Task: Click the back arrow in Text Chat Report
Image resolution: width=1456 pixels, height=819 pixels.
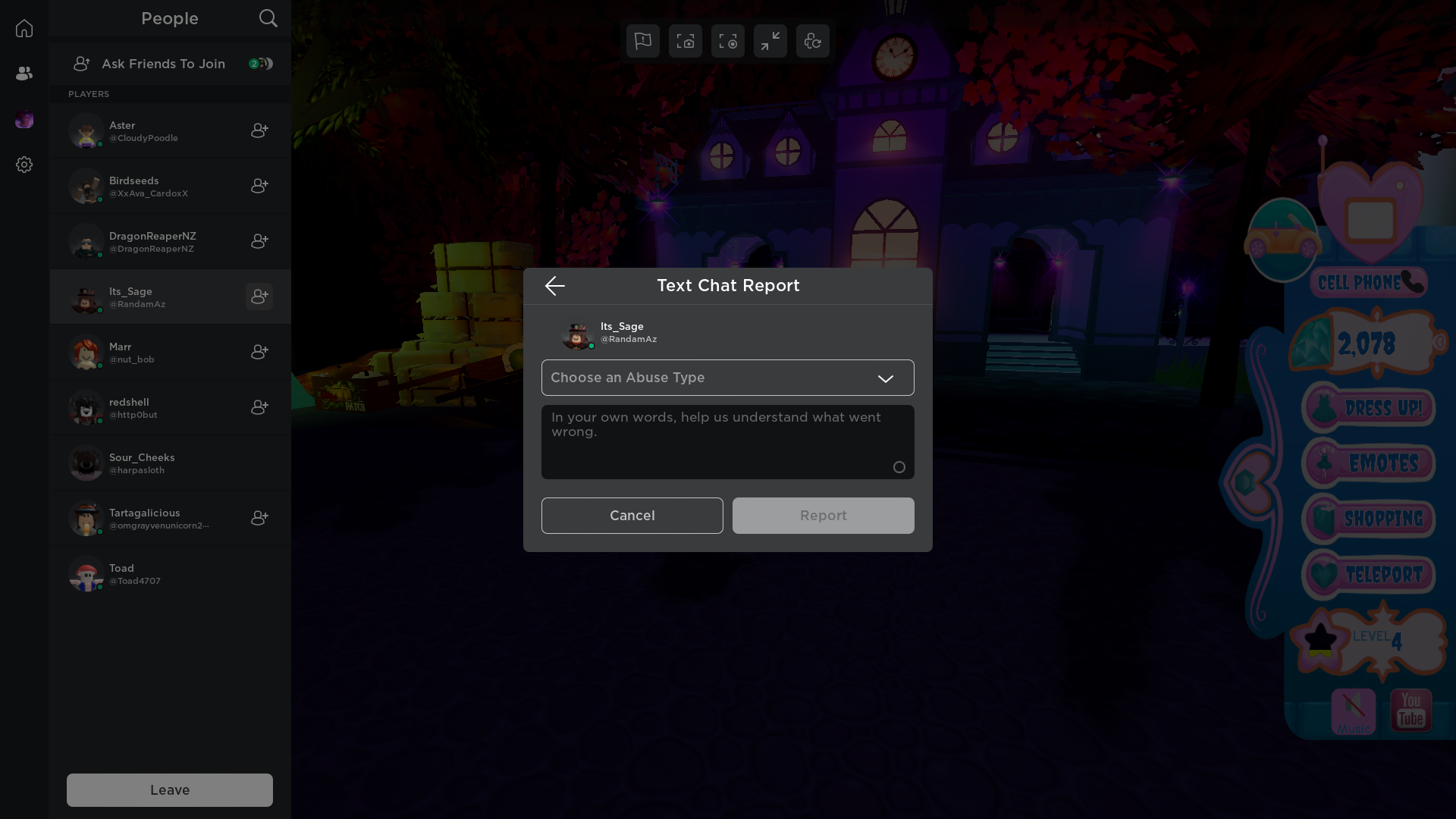Action: pos(554,285)
